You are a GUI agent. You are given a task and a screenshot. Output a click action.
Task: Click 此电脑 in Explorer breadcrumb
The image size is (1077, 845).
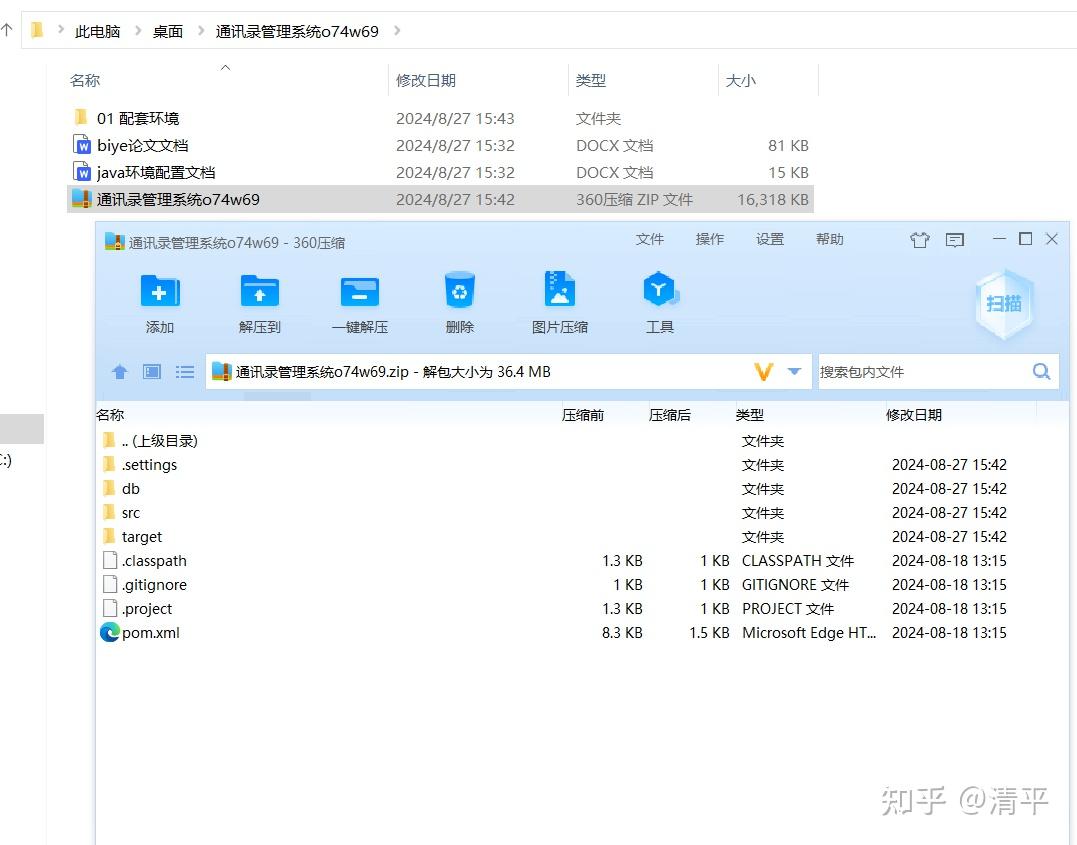pyautogui.click(x=98, y=32)
